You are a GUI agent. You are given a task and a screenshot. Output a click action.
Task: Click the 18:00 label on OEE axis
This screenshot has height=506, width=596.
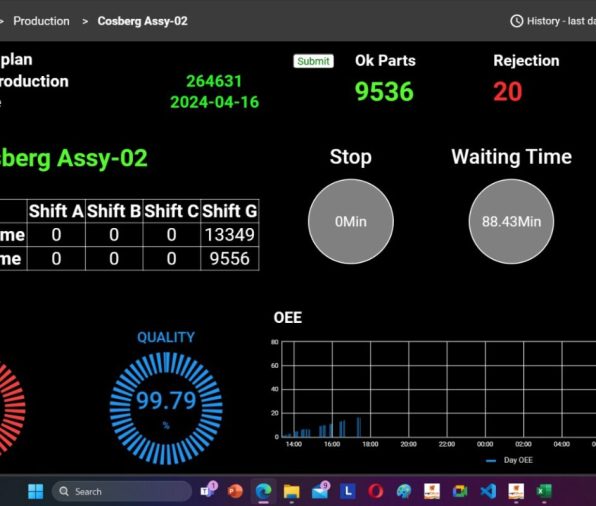pos(370,444)
